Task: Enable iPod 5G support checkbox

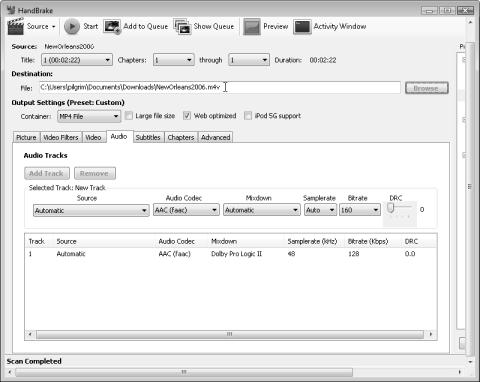Action: pos(248,116)
